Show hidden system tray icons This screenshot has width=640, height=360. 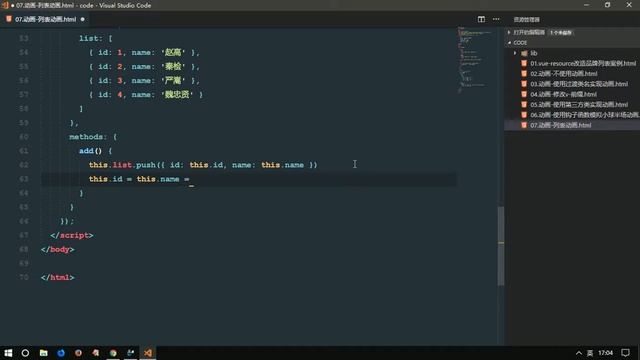point(578,353)
